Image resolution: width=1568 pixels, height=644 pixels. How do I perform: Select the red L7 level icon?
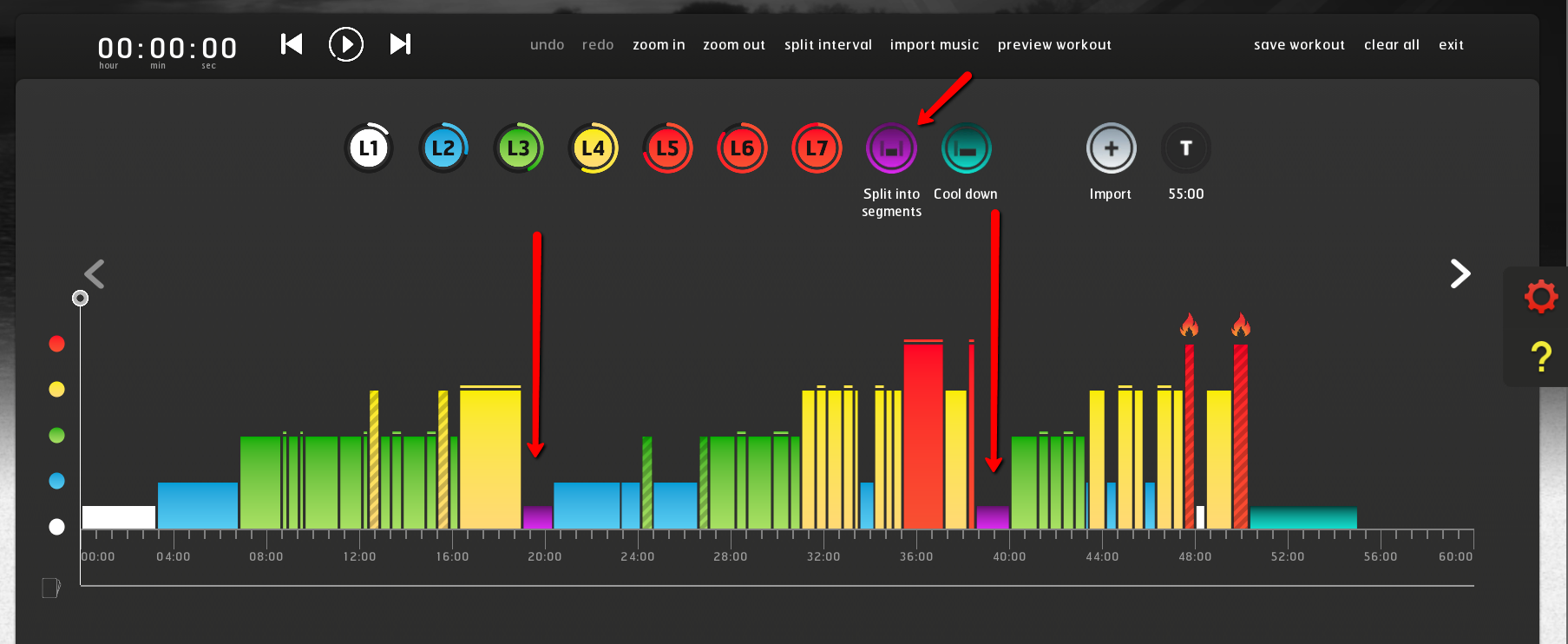pyautogui.click(x=817, y=148)
